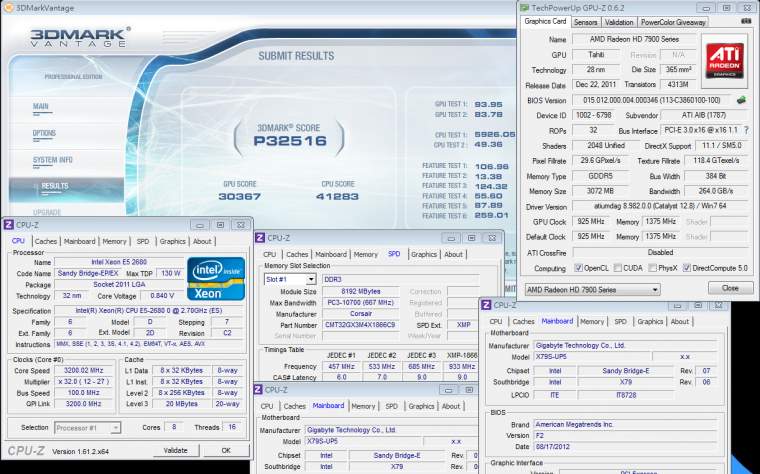The width and height of the screenshot is (760, 474).
Task: Expand the Slot #1 memory slot dropdown
Action: pos(289,279)
